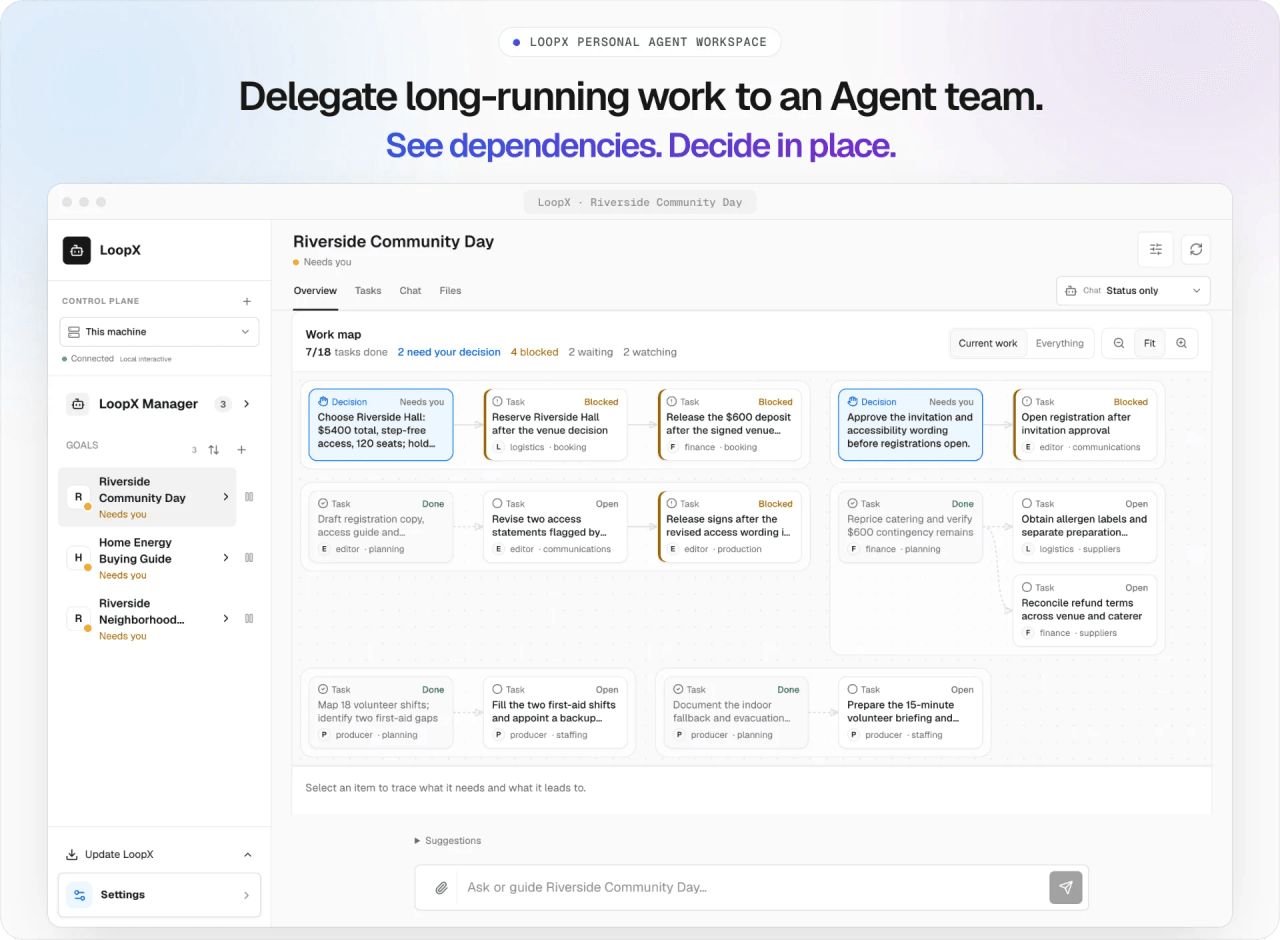Open view options via the sliders icon

click(x=1156, y=250)
